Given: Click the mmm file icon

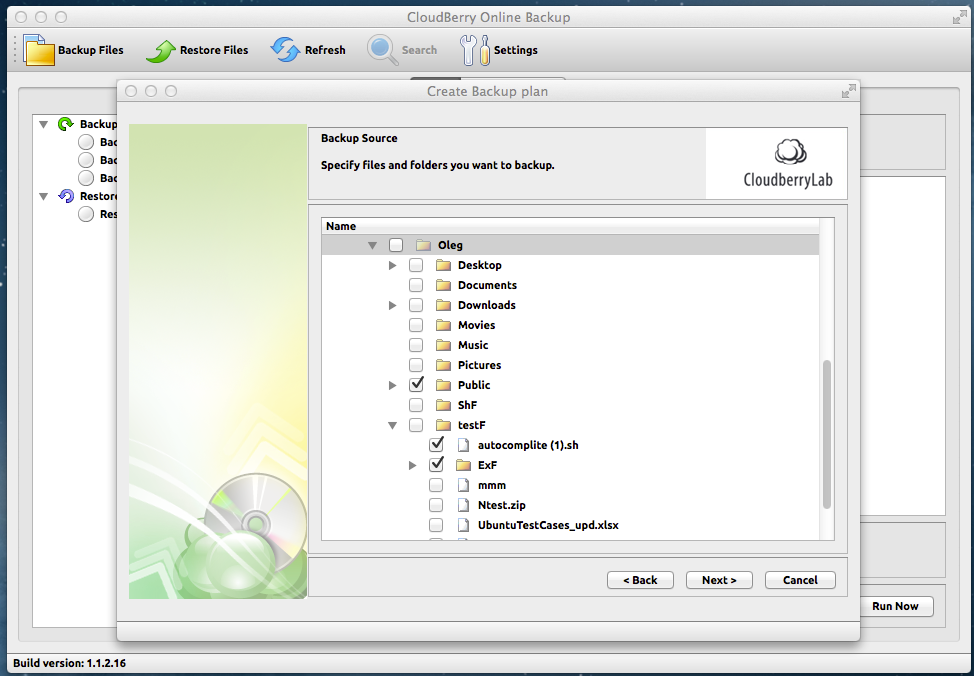Looking at the screenshot, I should pyautogui.click(x=463, y=485).
